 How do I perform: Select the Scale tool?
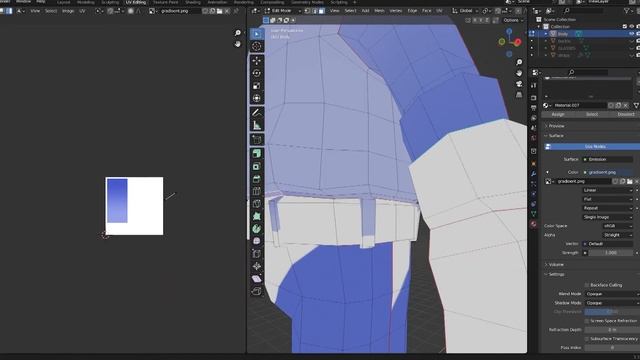(256, 86)
